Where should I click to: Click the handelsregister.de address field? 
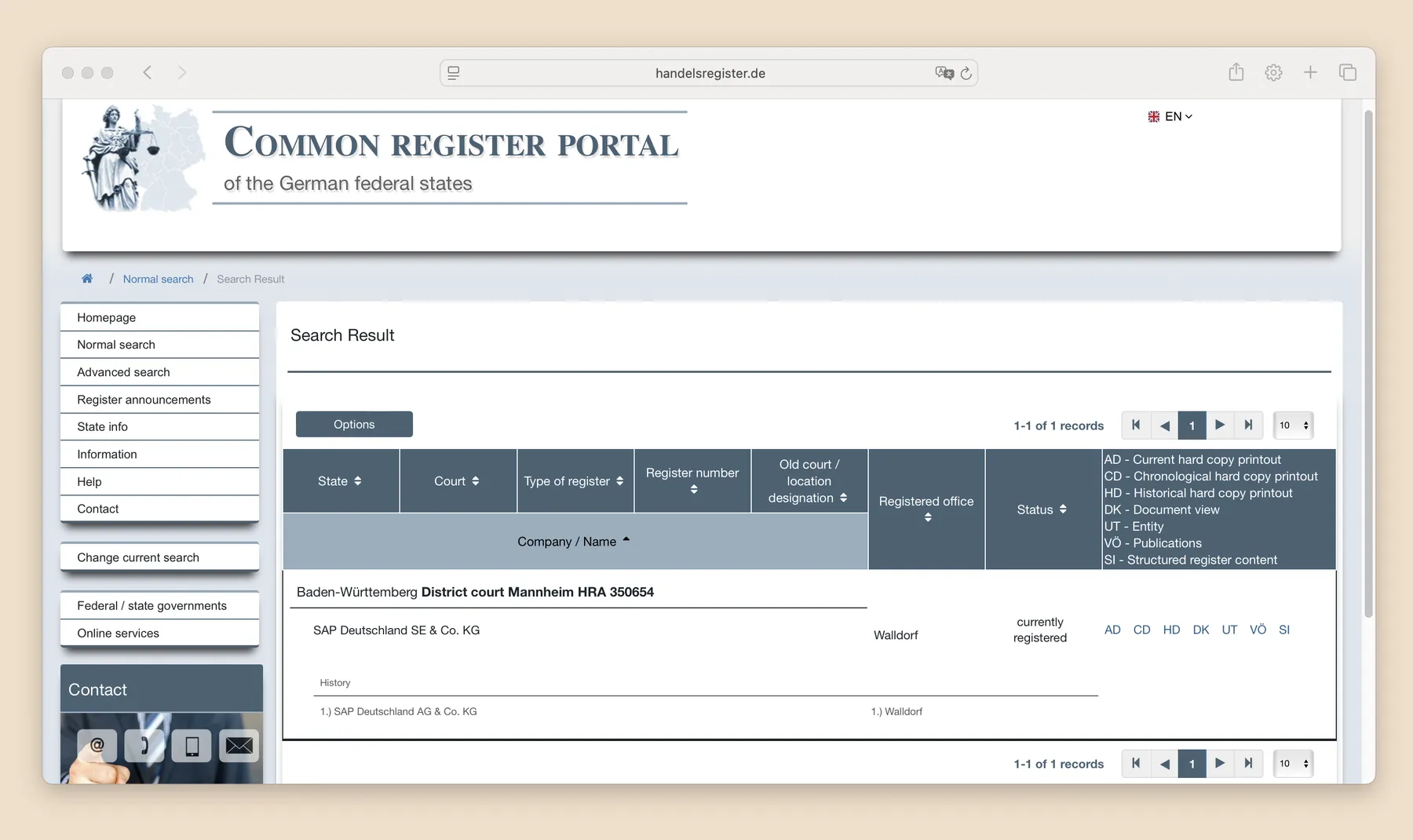(710, 73)
